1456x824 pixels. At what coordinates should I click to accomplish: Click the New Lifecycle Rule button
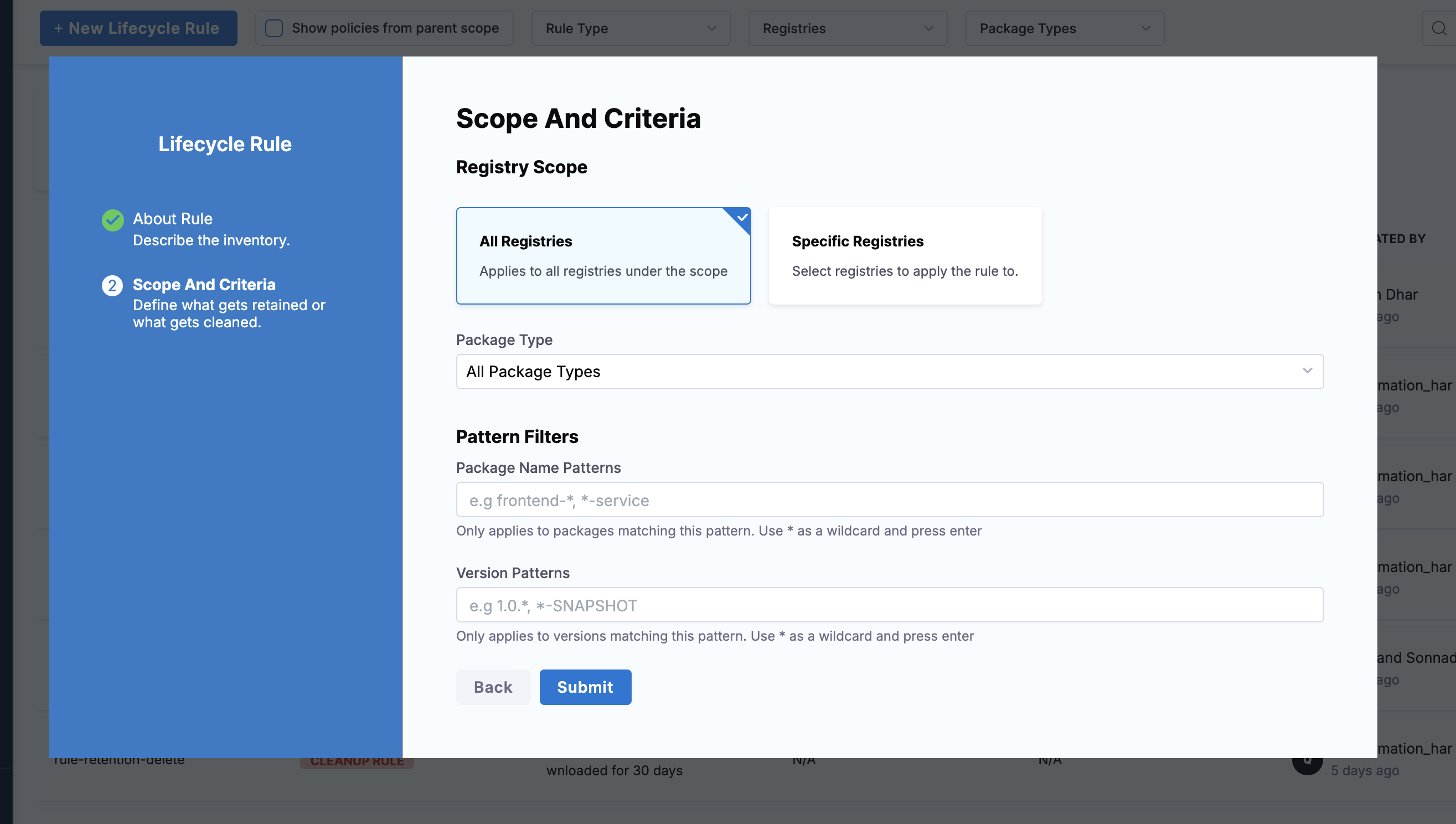tap(138, 28)
